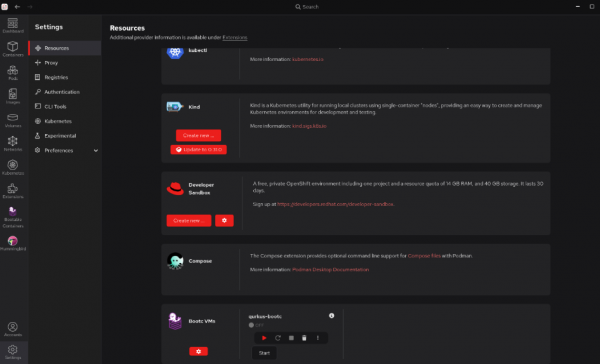
Task: Click the Settings gear in sidebar
Action: coord(13,352)
